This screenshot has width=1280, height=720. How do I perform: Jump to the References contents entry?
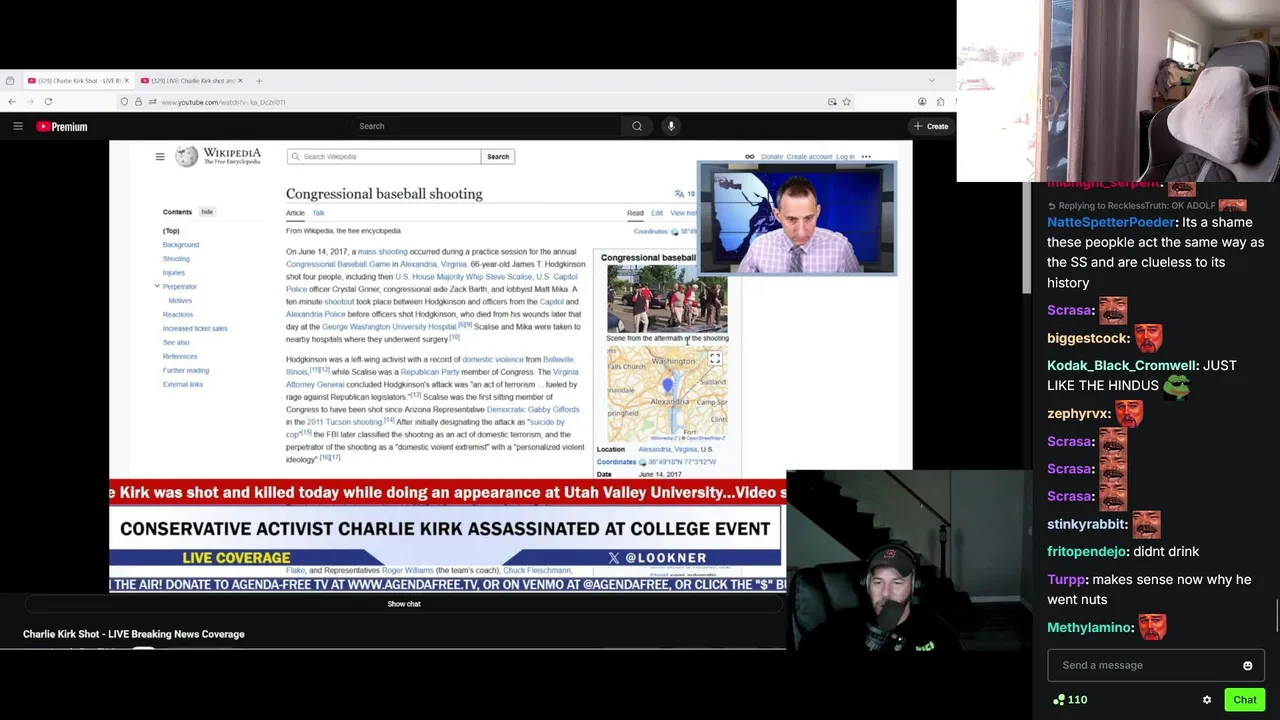[180, 357]
